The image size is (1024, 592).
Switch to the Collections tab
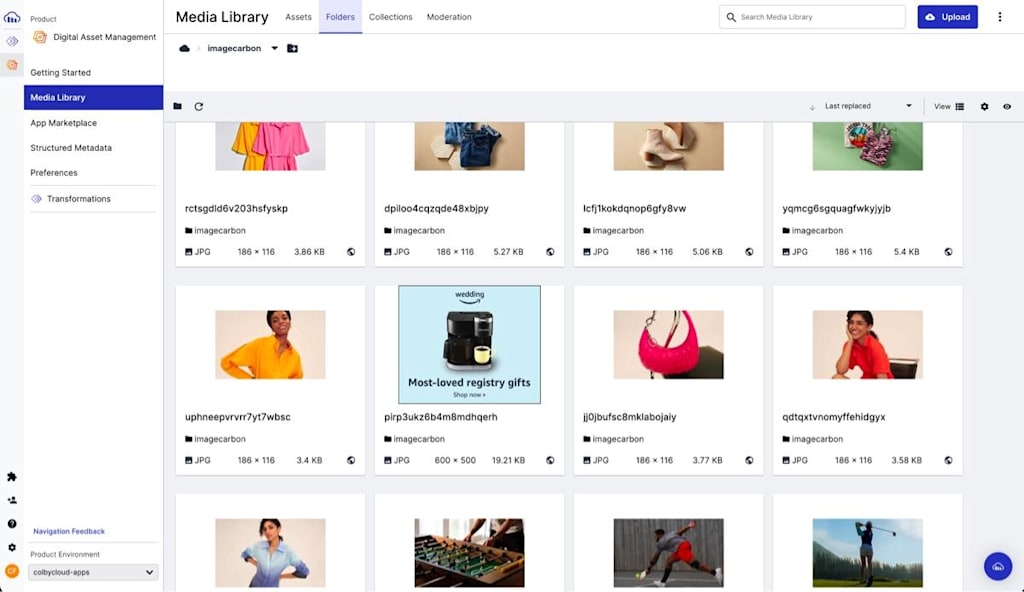391,17
